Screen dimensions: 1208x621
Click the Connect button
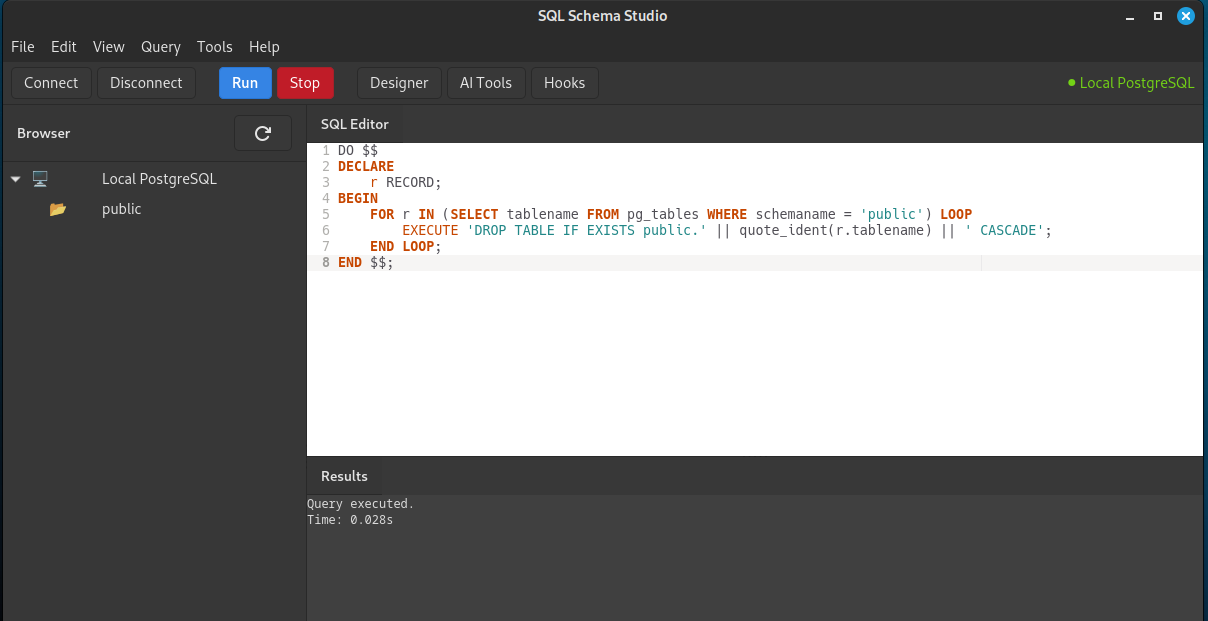click(x=51, y=83)
